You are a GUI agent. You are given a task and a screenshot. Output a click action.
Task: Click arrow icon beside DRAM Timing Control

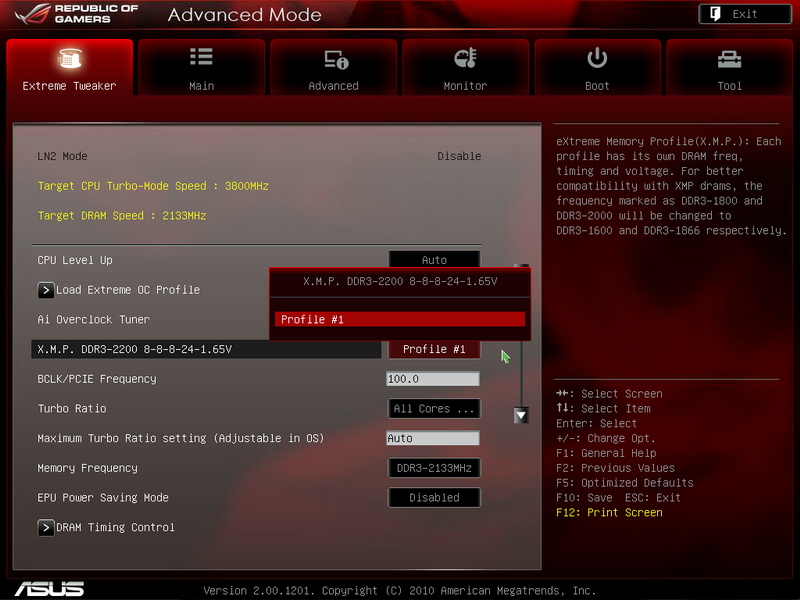45,528
